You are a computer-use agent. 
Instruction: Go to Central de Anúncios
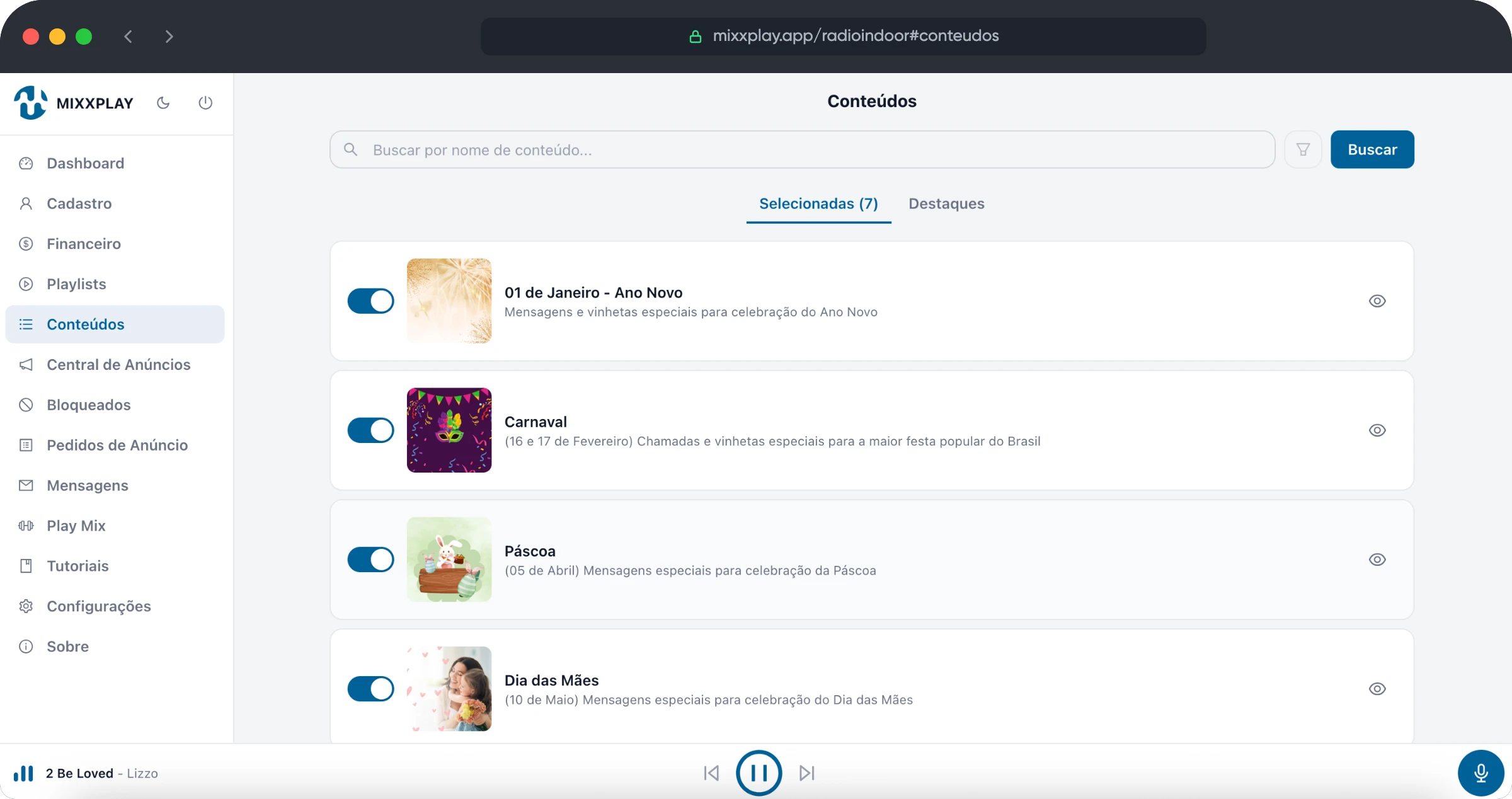(115, 365)
